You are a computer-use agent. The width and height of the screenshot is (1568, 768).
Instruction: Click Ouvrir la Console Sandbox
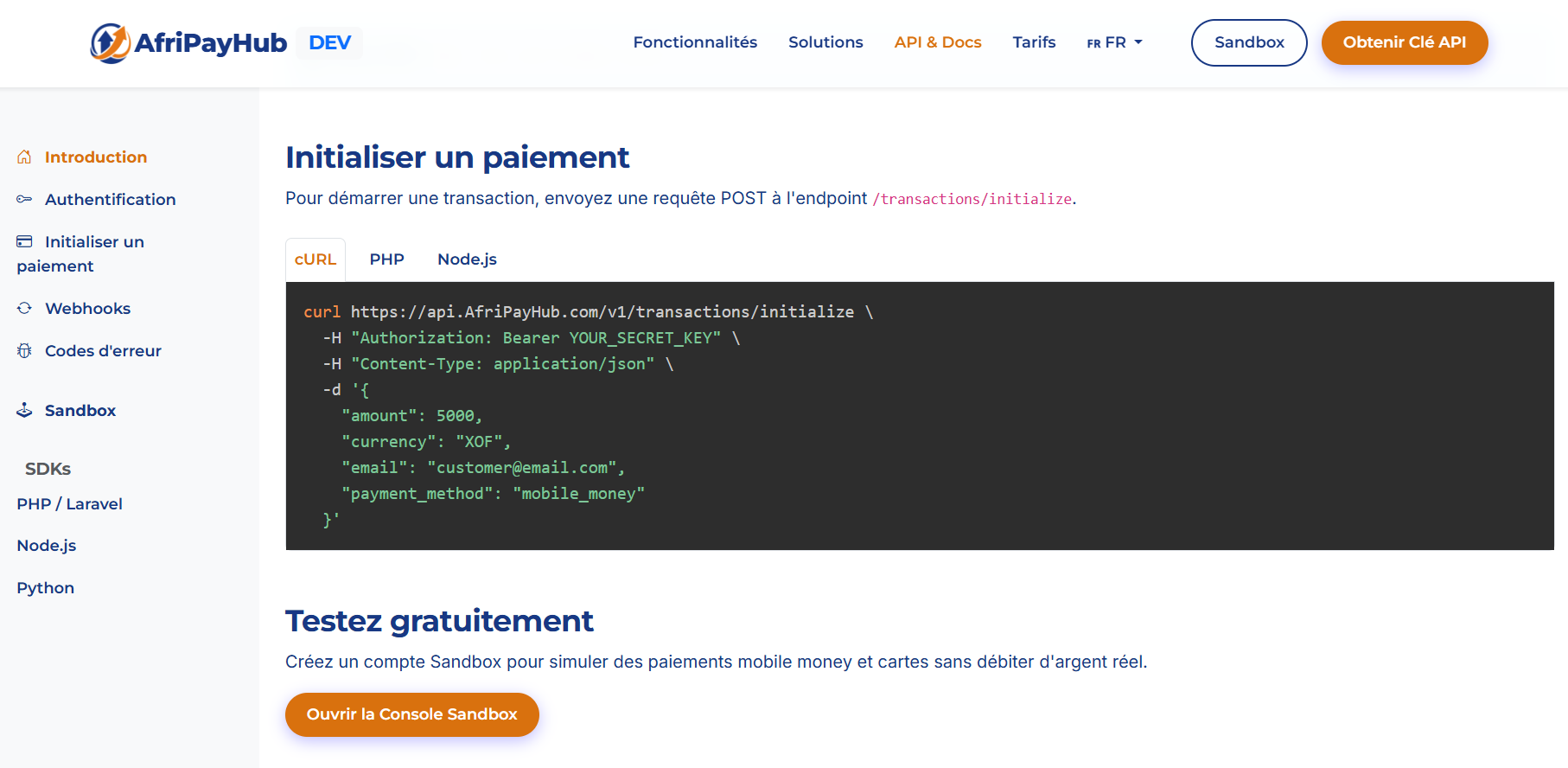pos(411,714)
